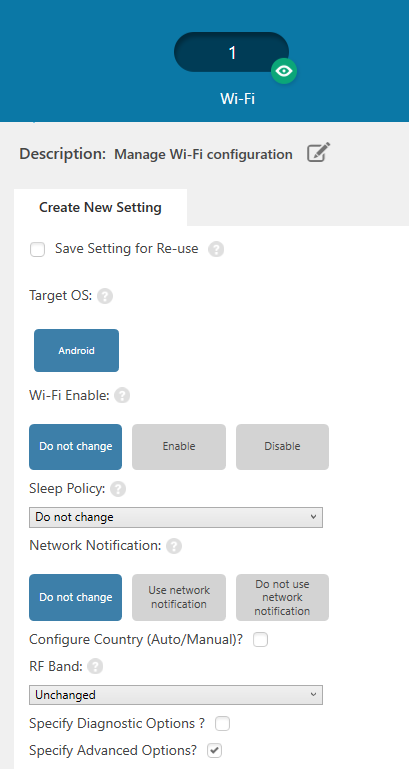The width and height of the screenshot is (409, 769).
Task: Open help icon next to Save Setting for Re-use
Action: [216, 250]
